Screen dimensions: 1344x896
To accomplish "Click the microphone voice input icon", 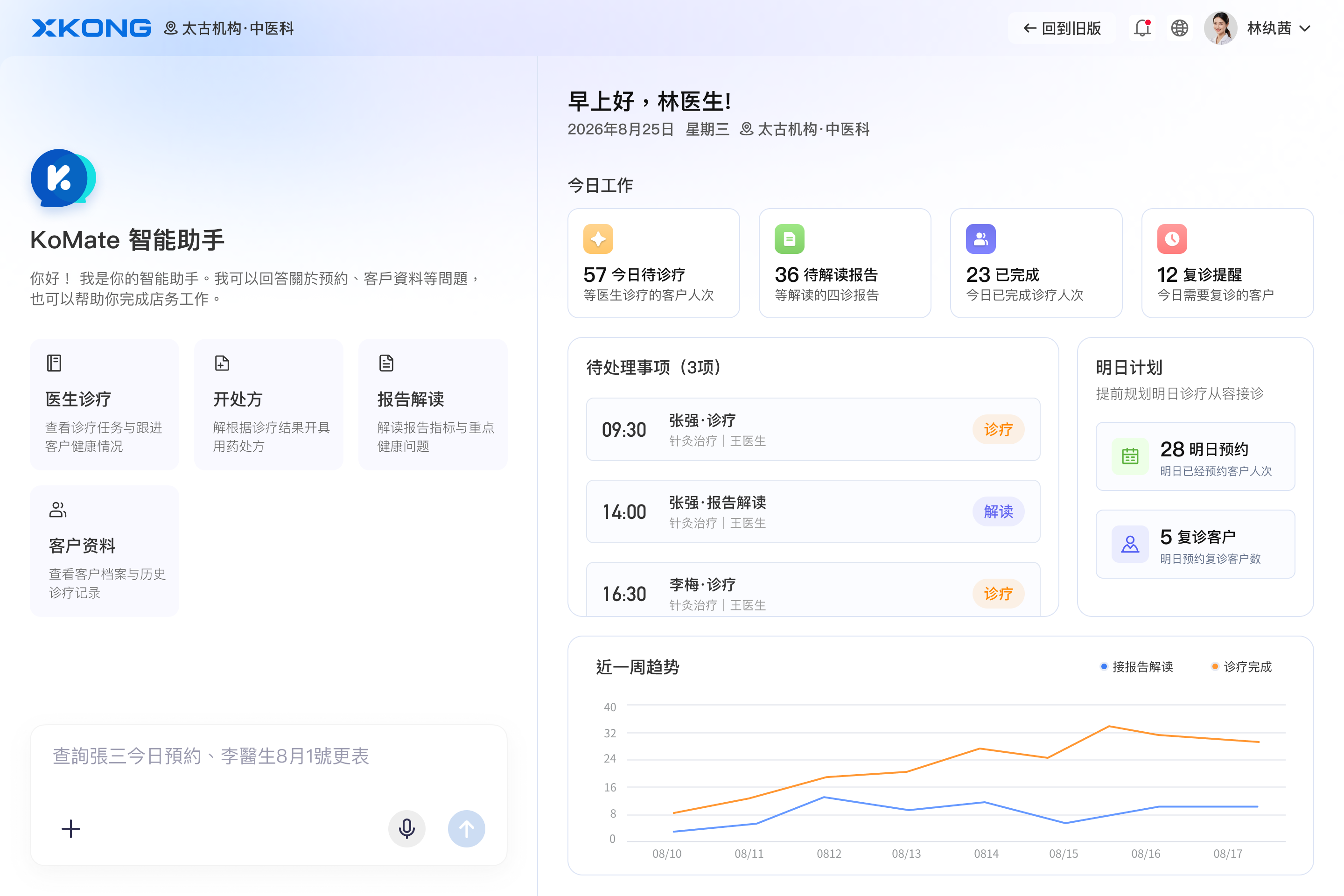I will coord(407,829).
